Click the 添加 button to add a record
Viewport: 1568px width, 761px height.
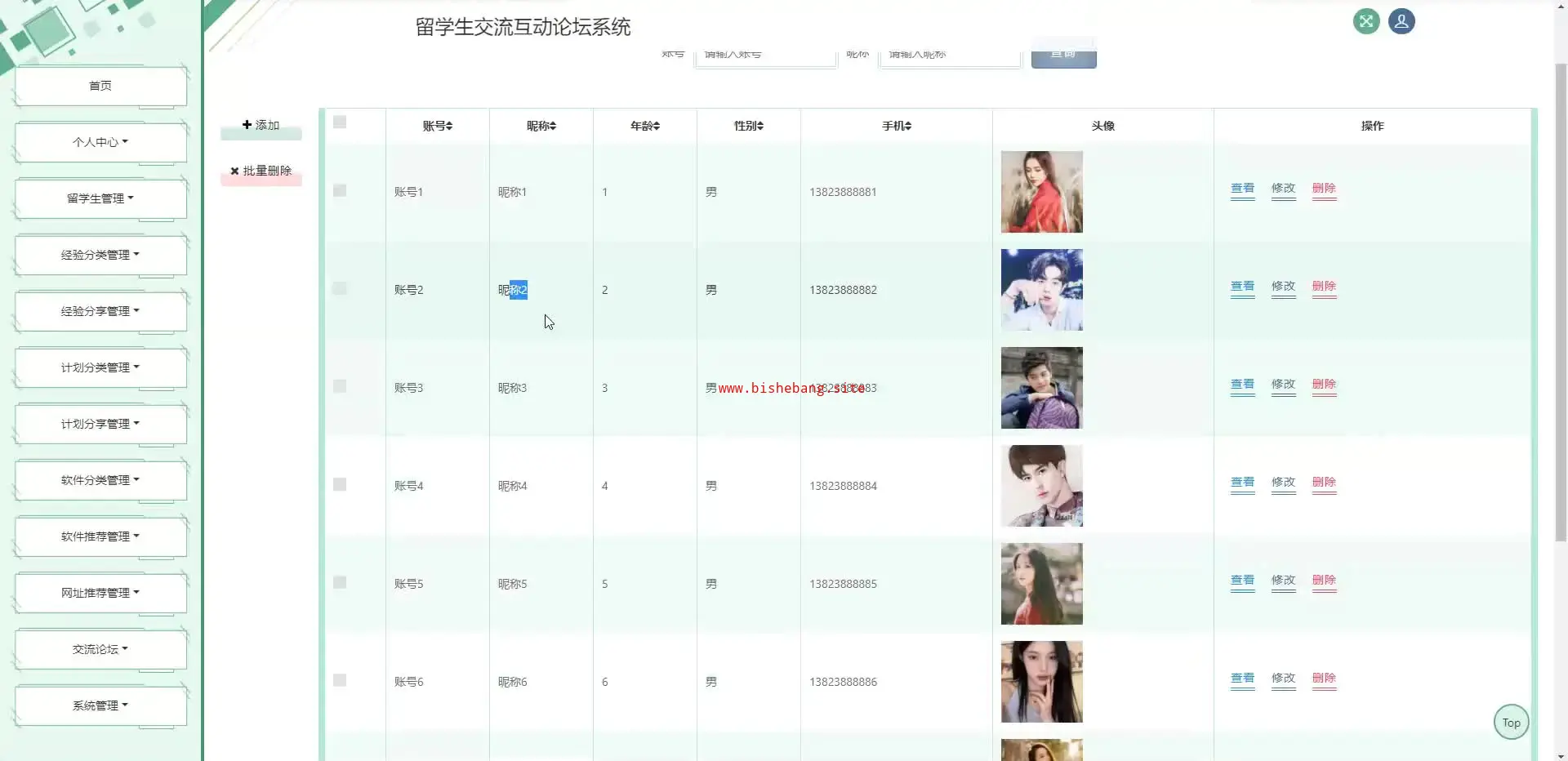tap(261, 125)
